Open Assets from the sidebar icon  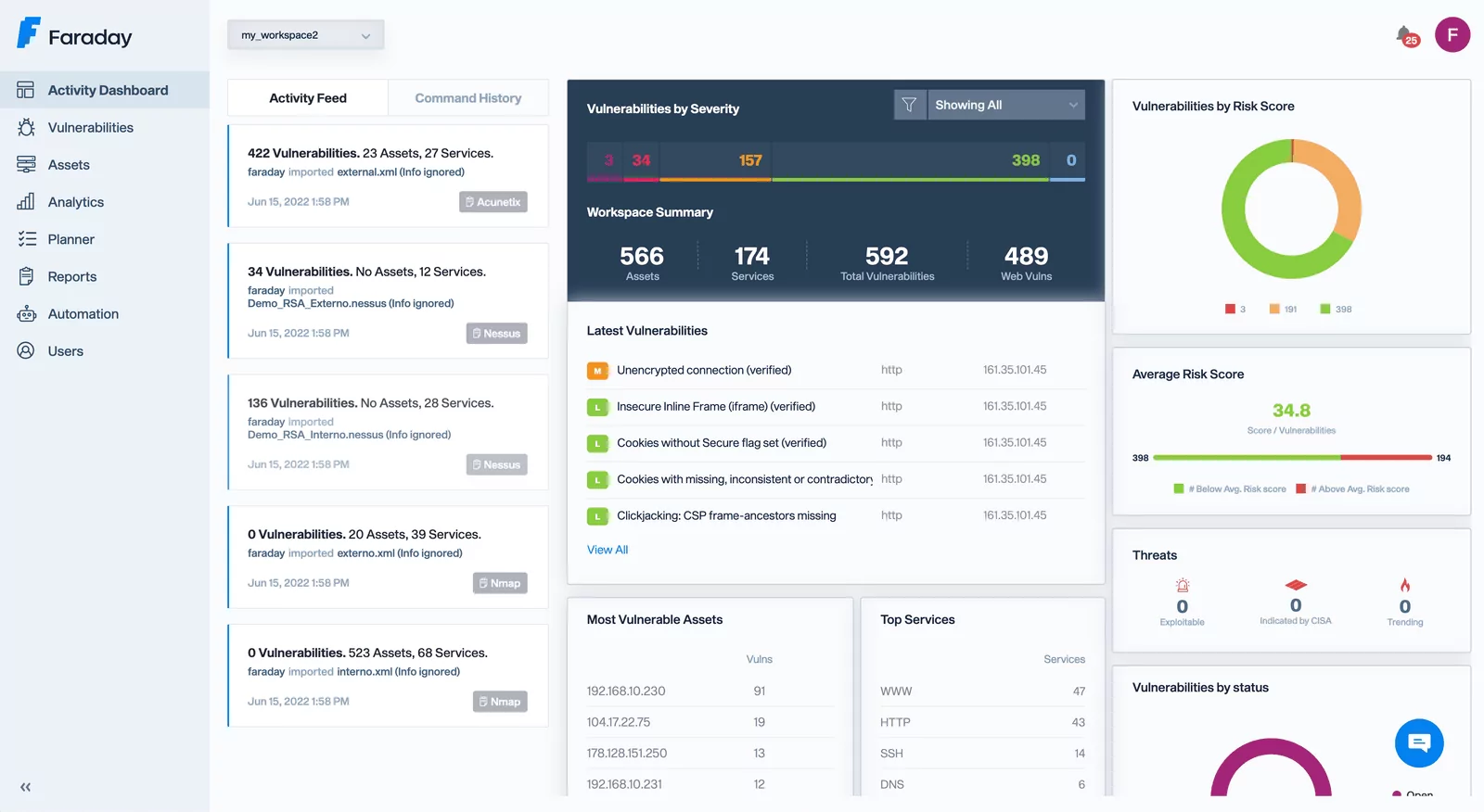[26, 165]
